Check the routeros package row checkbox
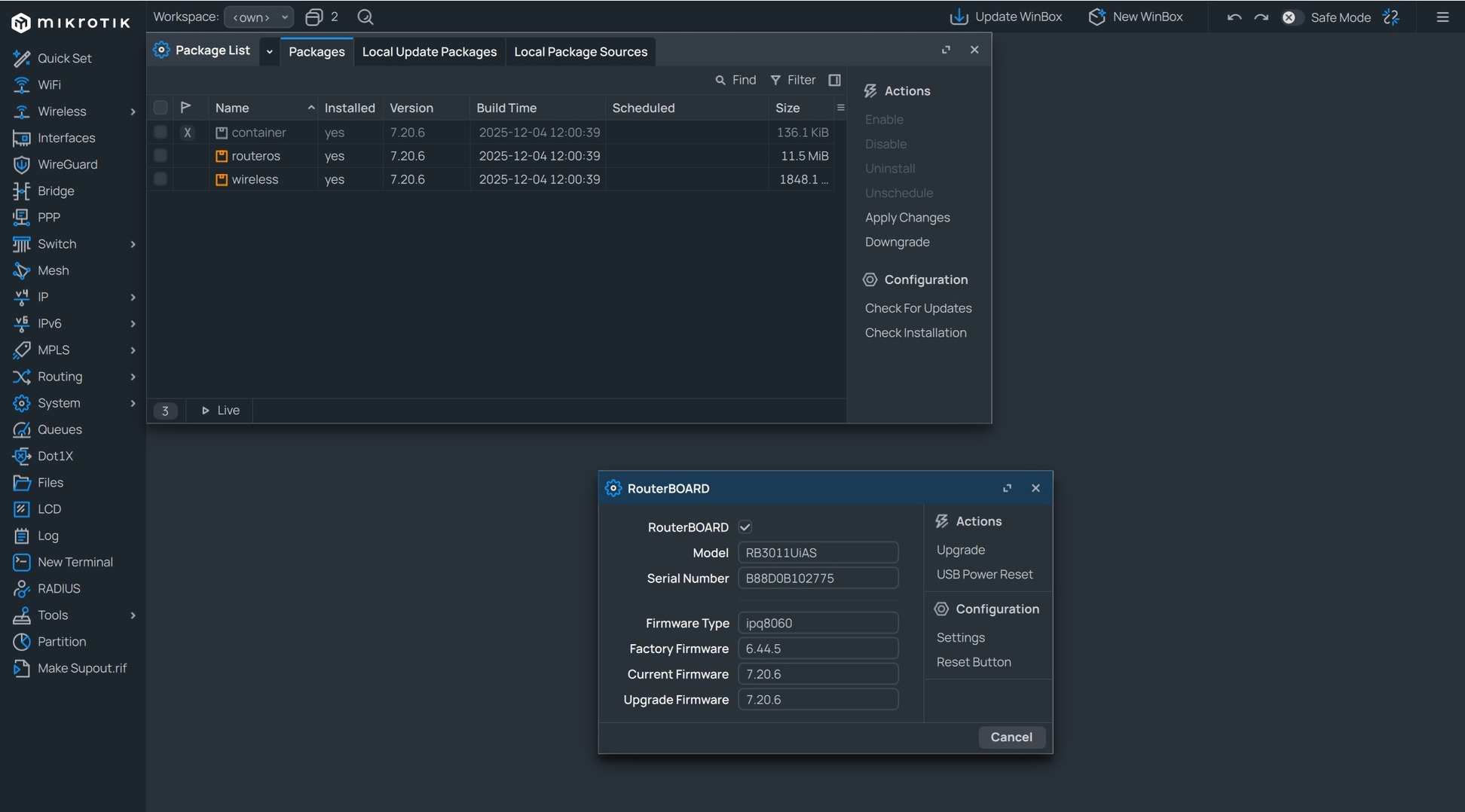 click(161, 156)
